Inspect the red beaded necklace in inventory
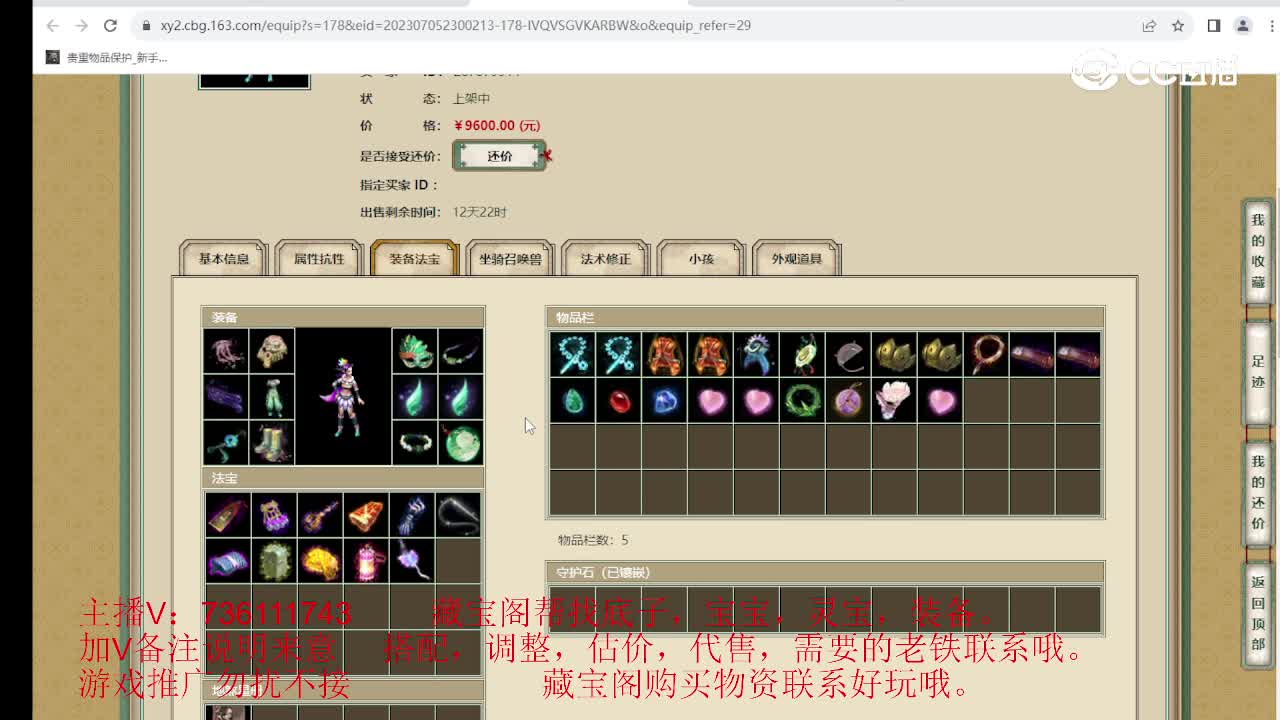 click(986, 354)
